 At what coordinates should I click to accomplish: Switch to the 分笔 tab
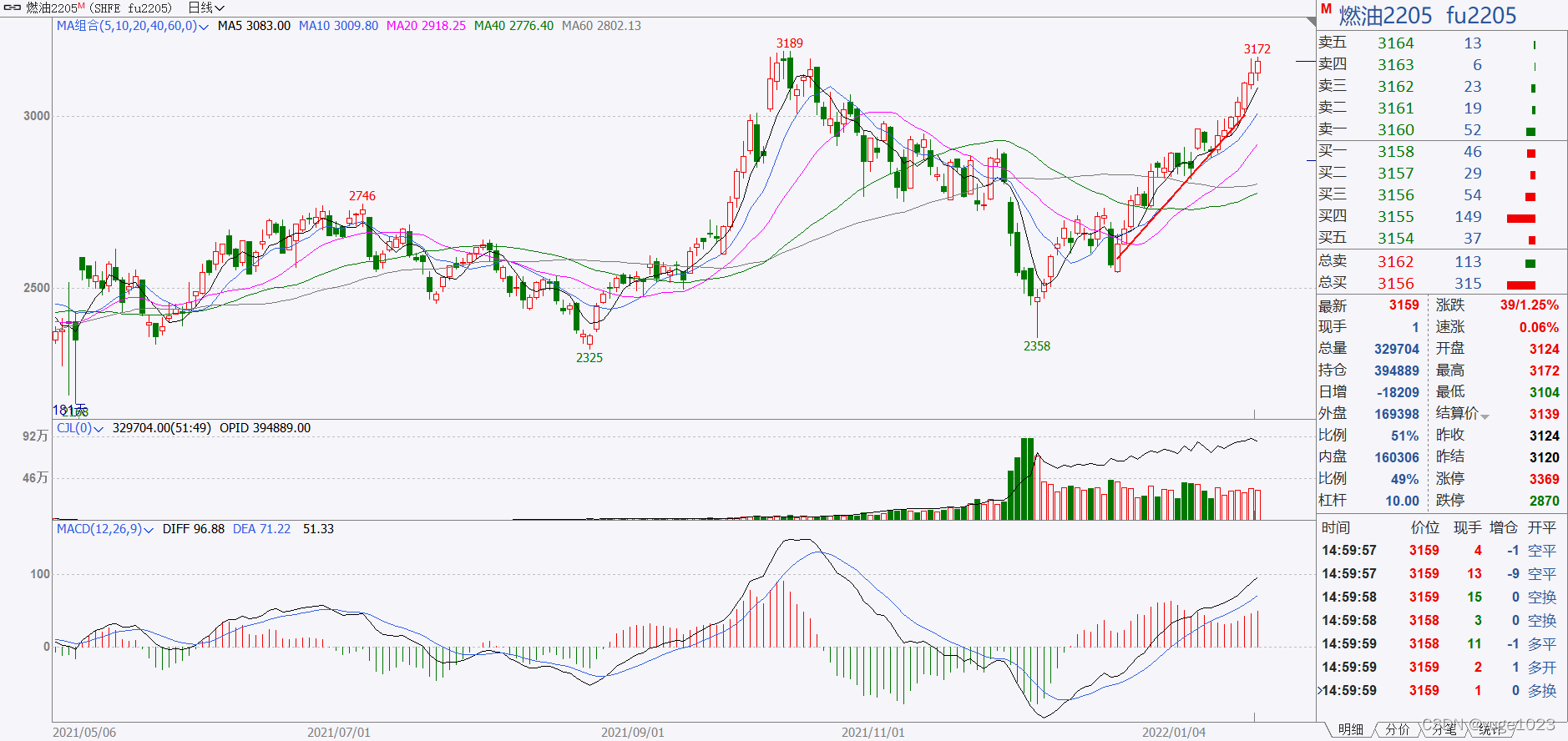[x=1444, y=729]
